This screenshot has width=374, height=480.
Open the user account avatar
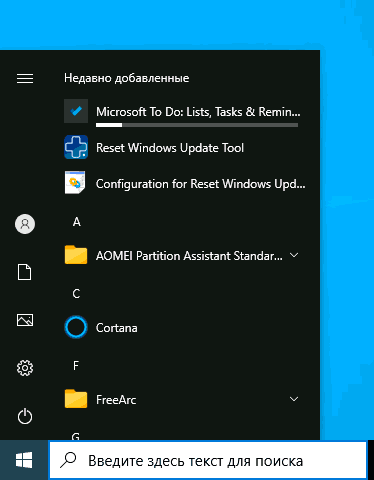(x=25, y=224)
